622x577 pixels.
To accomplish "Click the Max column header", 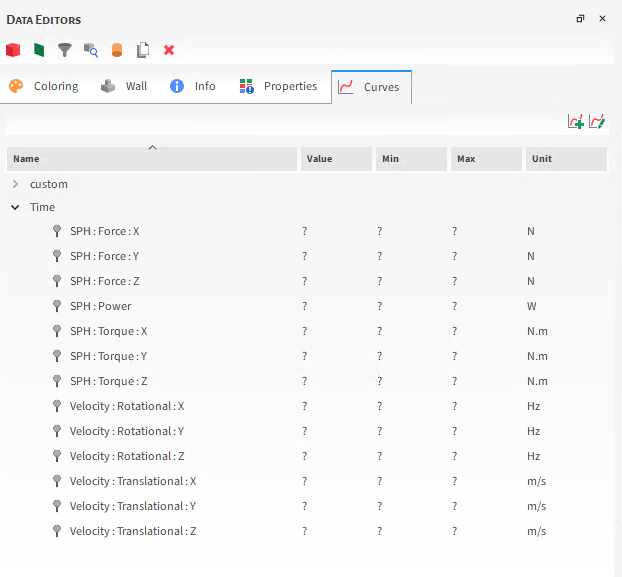I will 486,159.
